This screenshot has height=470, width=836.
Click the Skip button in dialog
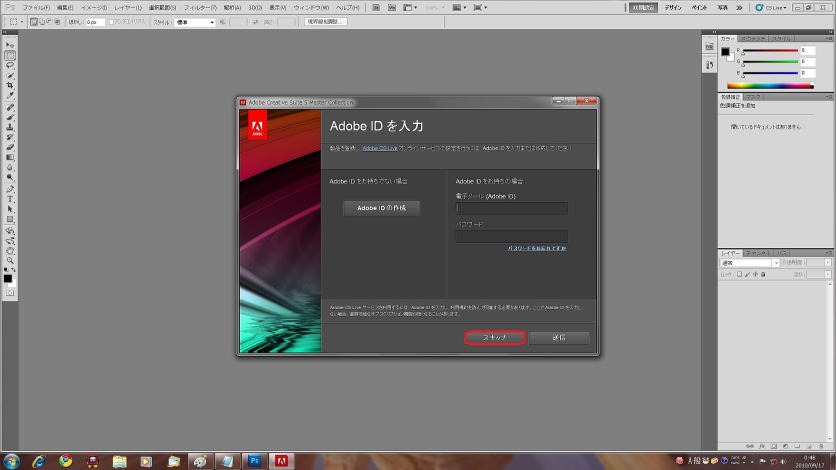[x=495, y=337]
